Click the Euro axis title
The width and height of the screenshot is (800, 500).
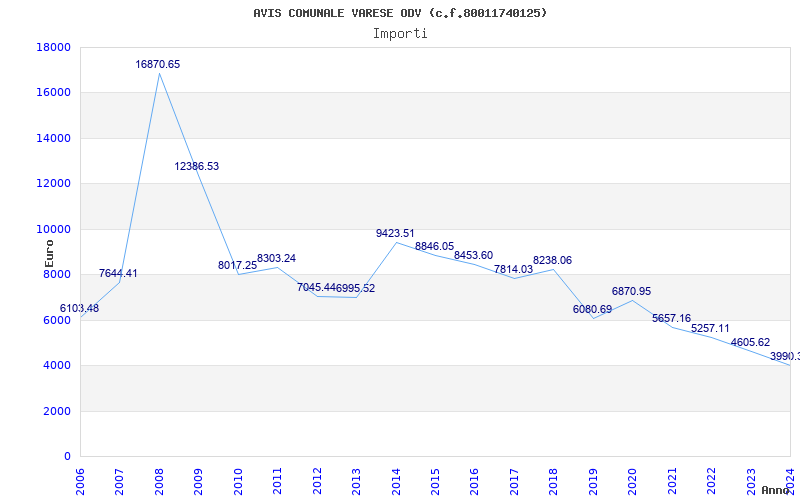[x=49, y=253]
